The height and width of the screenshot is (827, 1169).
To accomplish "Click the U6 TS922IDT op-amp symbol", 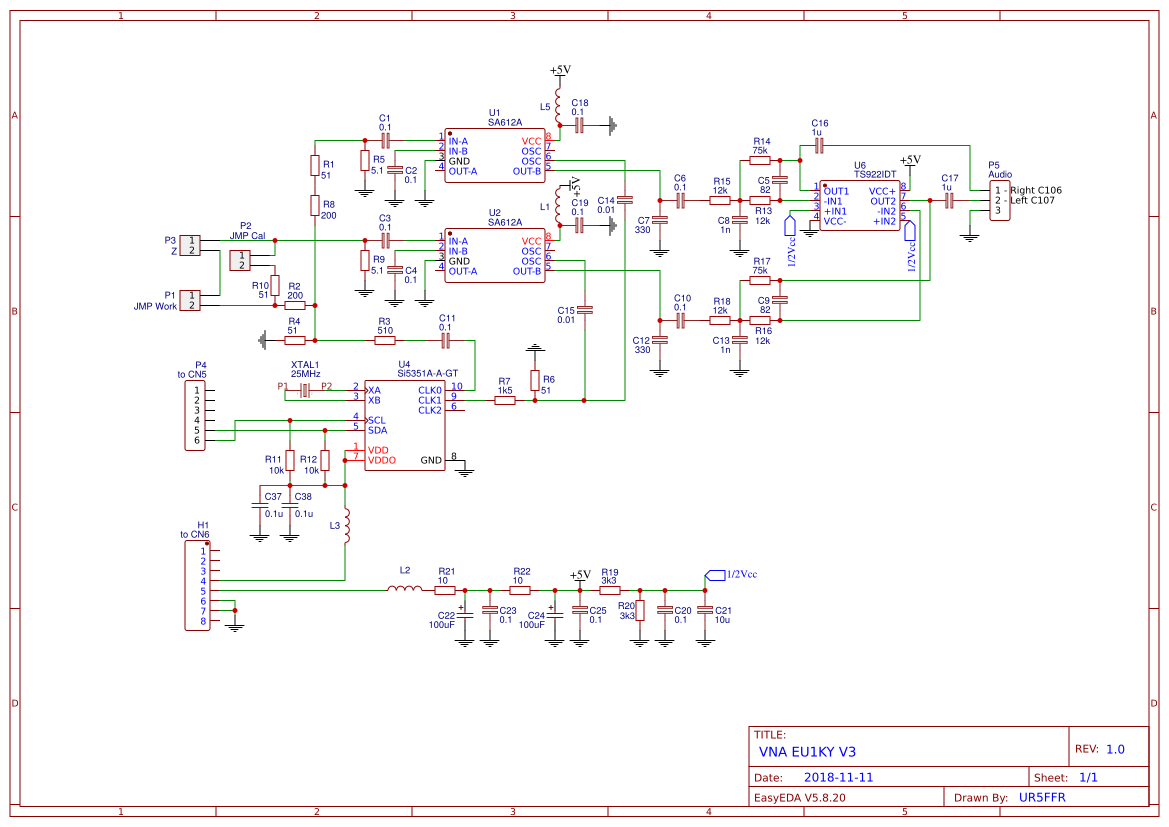I will pyautogui.click(x=859, y=205).
